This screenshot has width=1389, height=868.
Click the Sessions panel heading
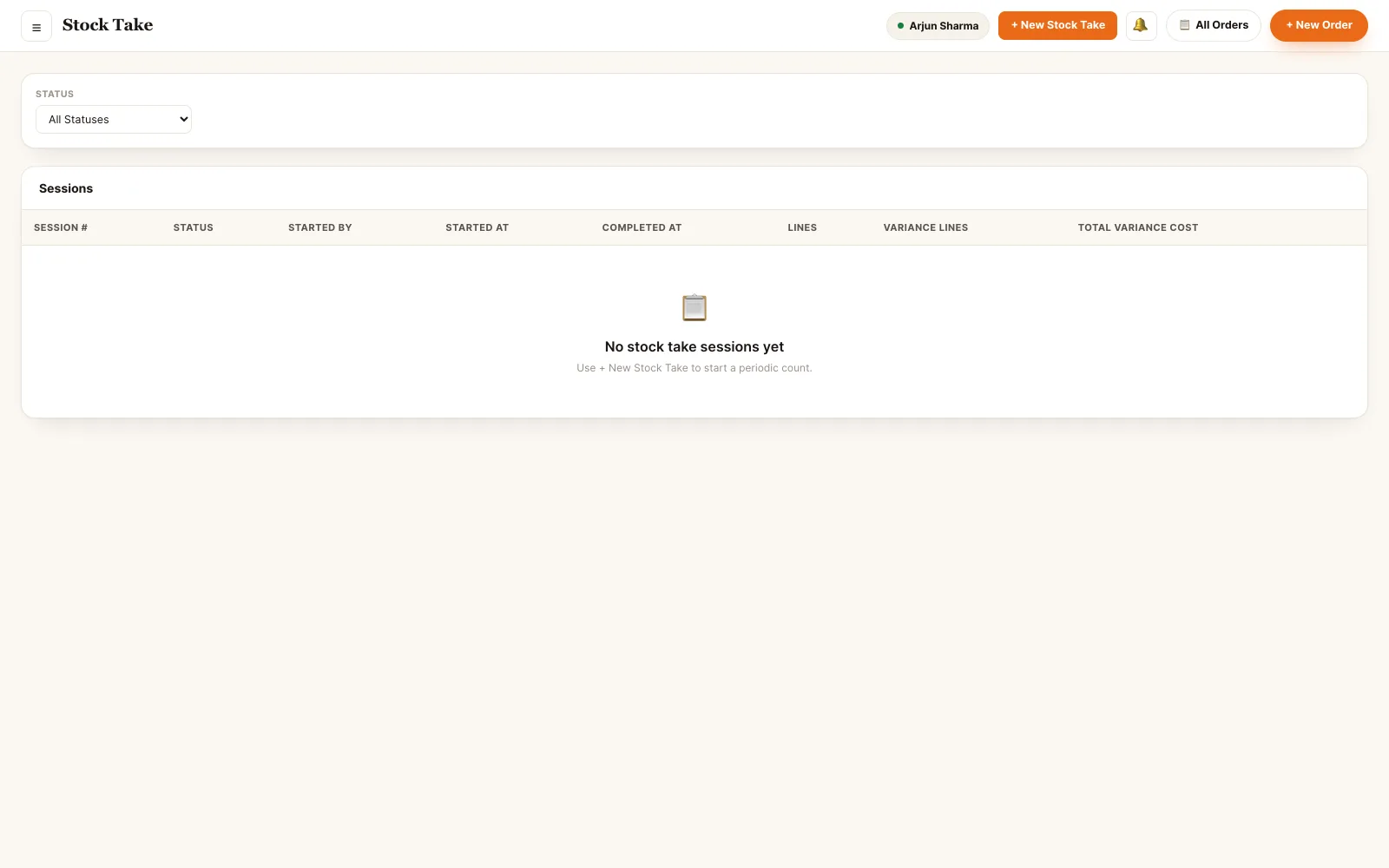click(x=66, y=188)
